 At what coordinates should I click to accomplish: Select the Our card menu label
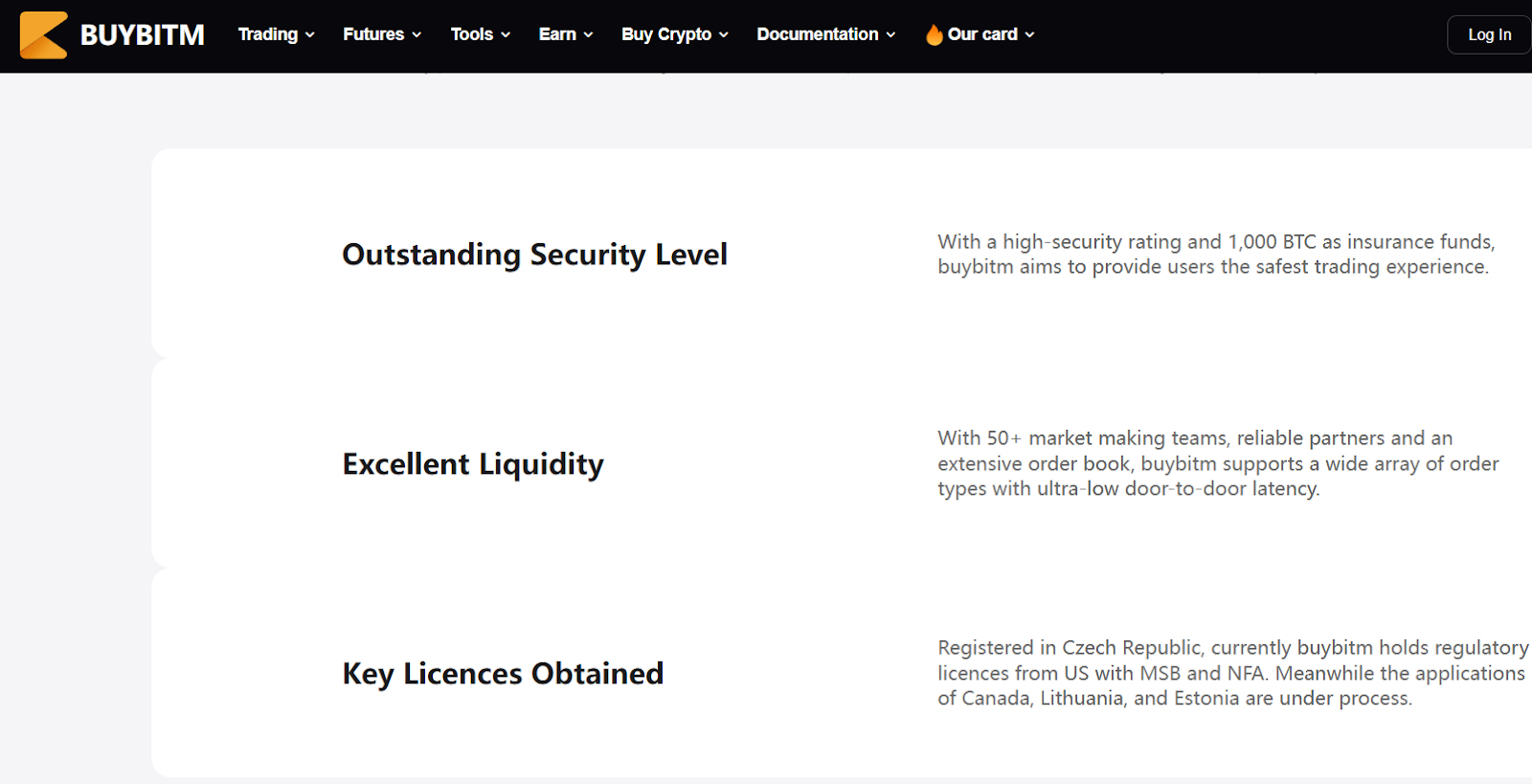[982, 34]
